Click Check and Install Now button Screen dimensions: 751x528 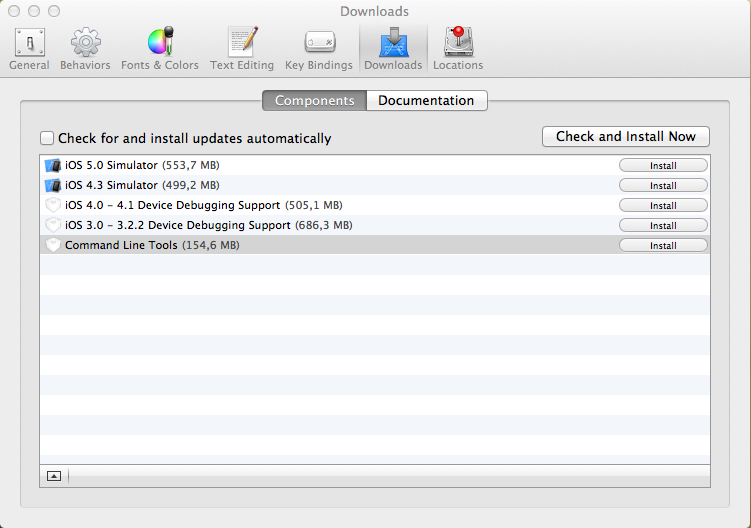625,137
